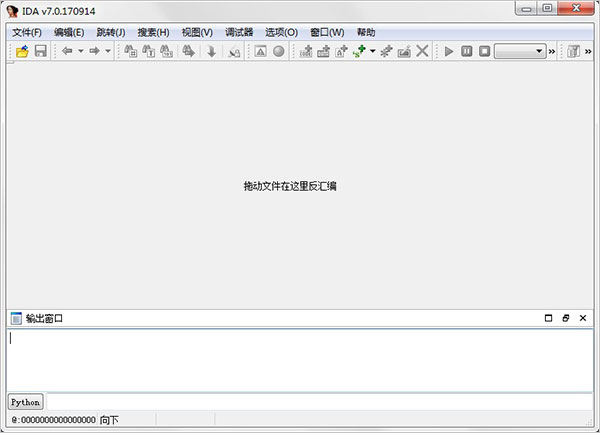Click the boxed letter A toolbar icon
This screenshot has width=600, height=433.
tap(261, 51)
